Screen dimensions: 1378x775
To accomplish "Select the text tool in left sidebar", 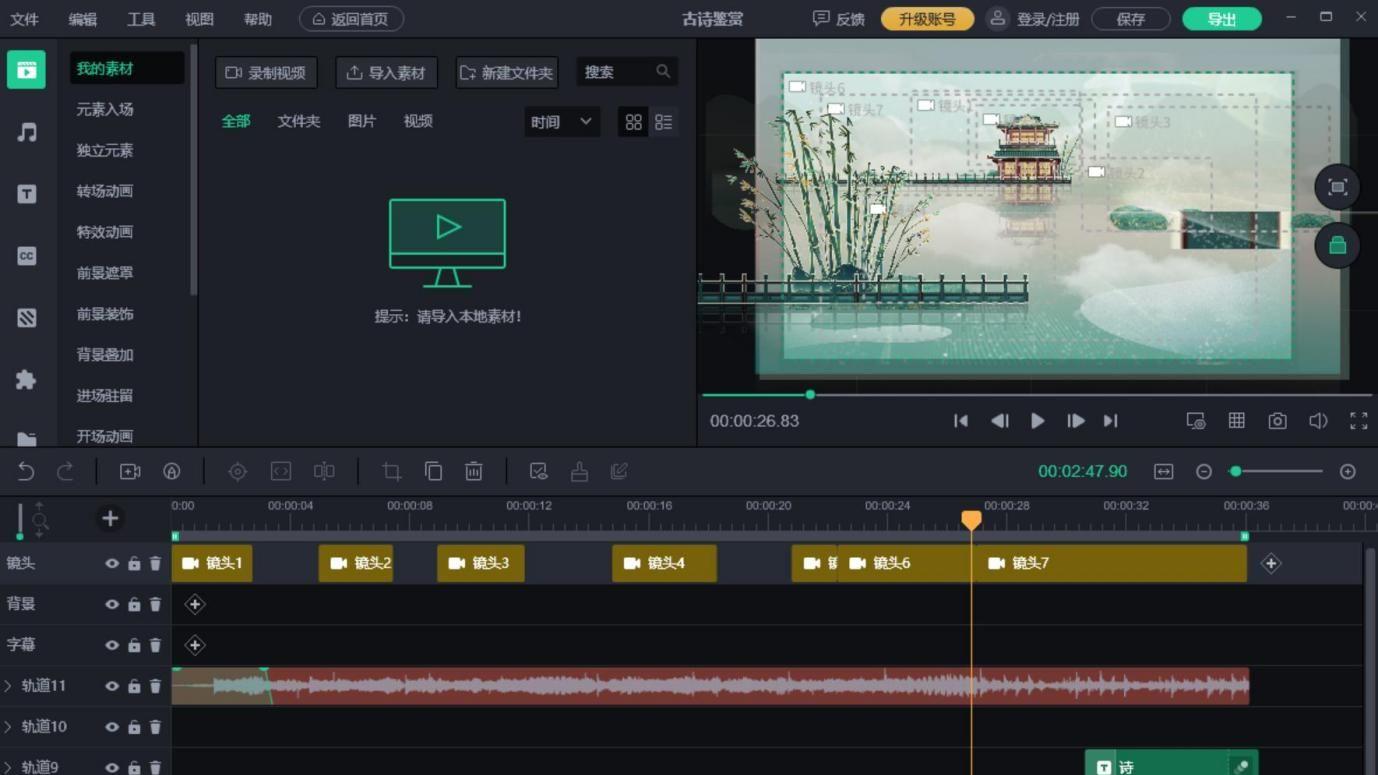I will (x=25, y=193).
